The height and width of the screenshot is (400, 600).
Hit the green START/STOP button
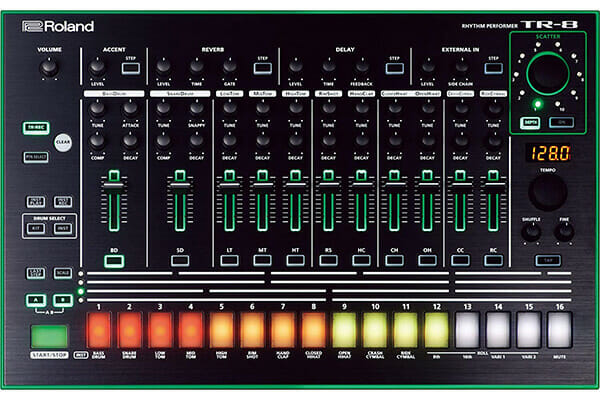point(49,336)
